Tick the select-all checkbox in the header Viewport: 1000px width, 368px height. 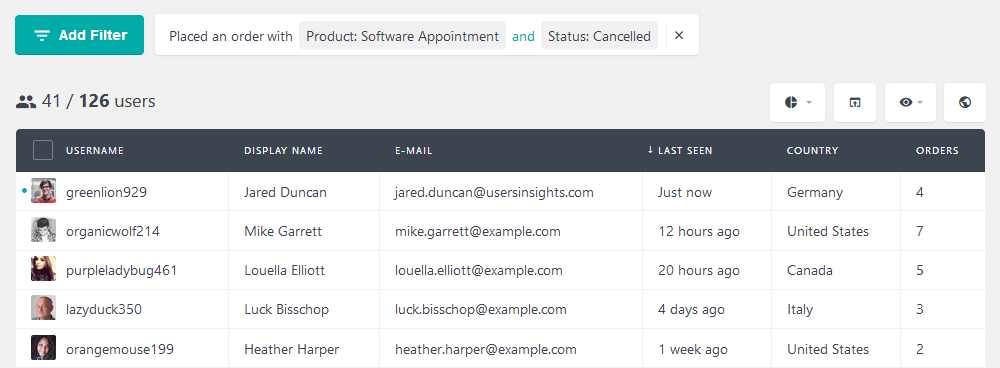(43, 151)
